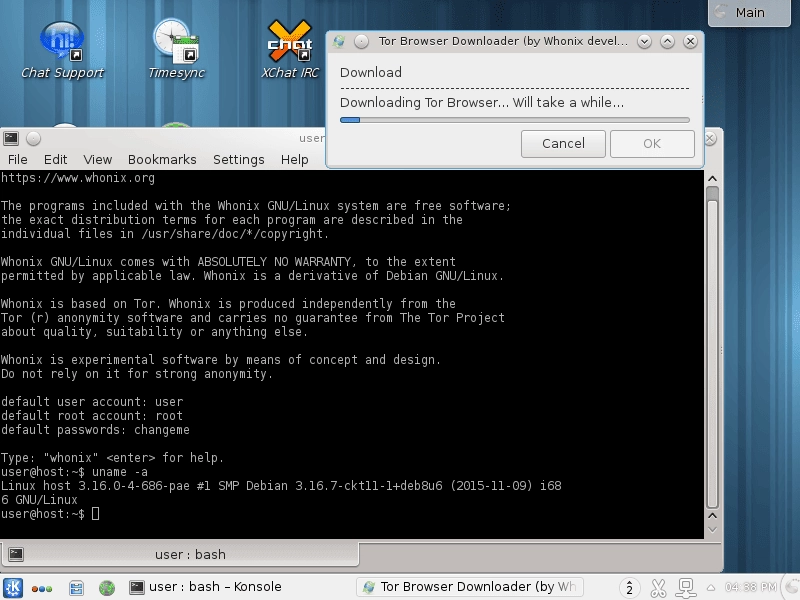Launch XChat IRC from the desktop
This screenshot has height=600, width=800.
tap(290, 50)
